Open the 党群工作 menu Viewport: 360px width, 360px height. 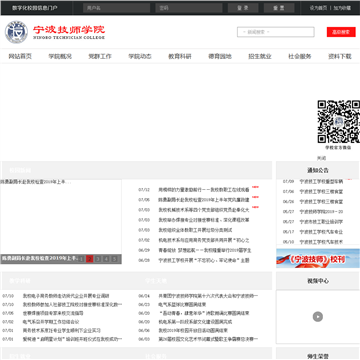click(x=100, y=56)
